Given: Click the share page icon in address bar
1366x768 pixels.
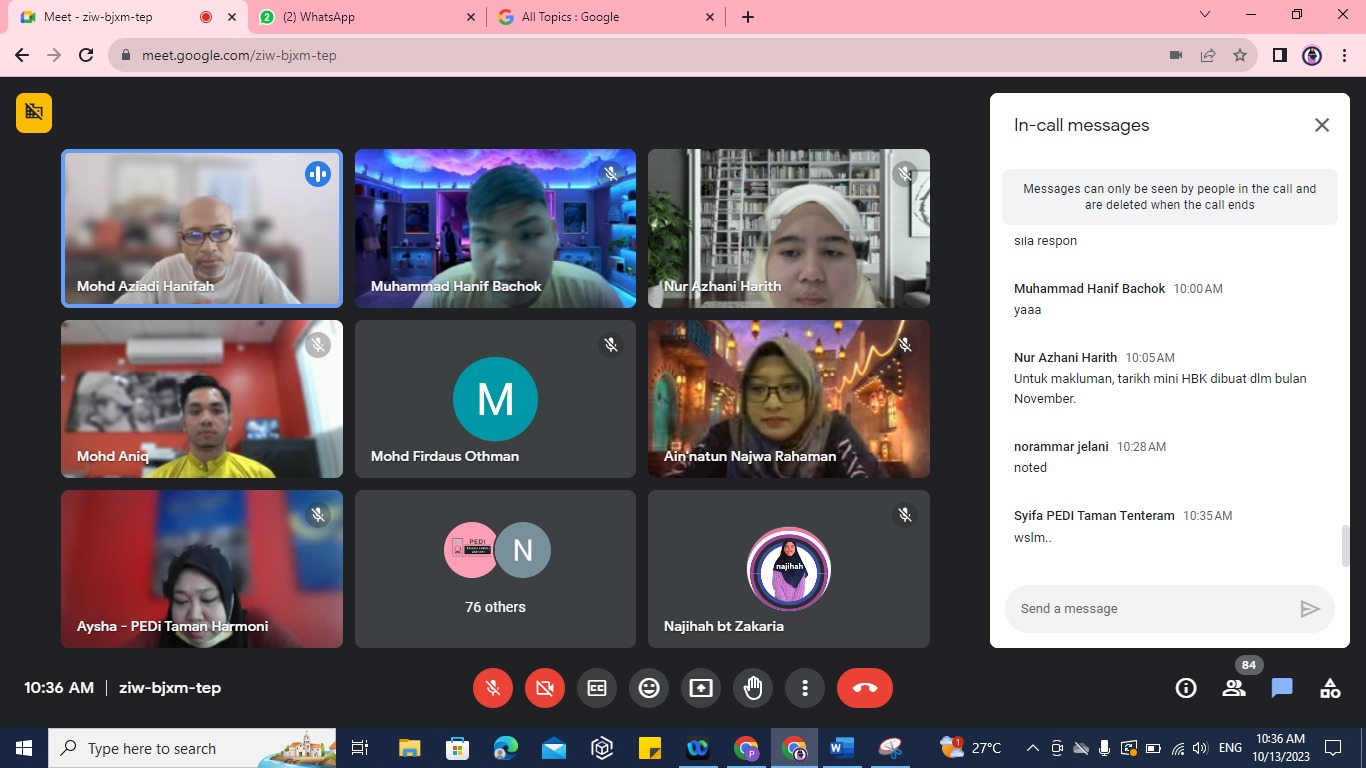Looking at the screenshot, I should [1208, 56].
